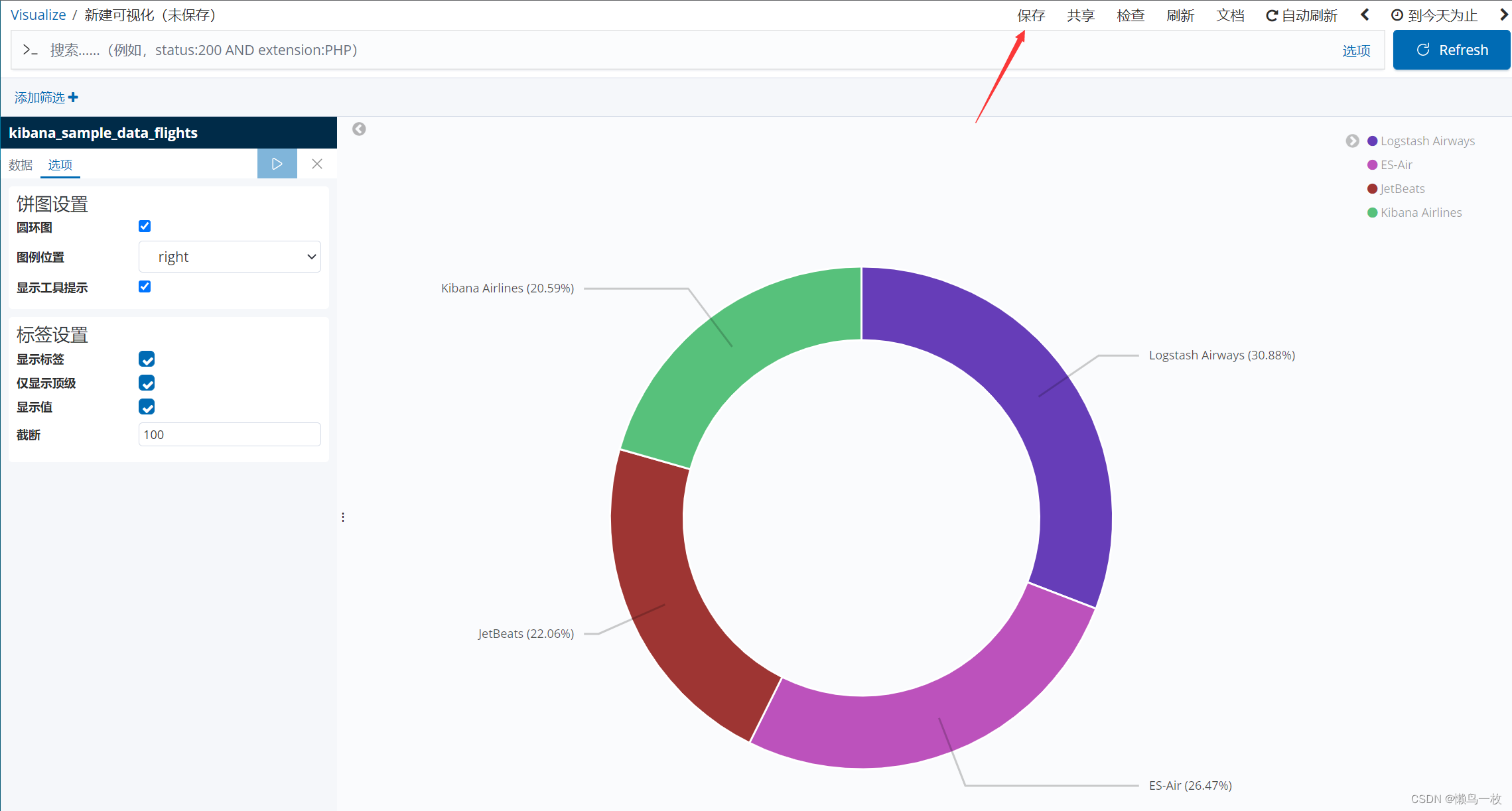The image size is (1512, 811).
Task: Switch to the 数据 data tab
Action: coord(21,164)
